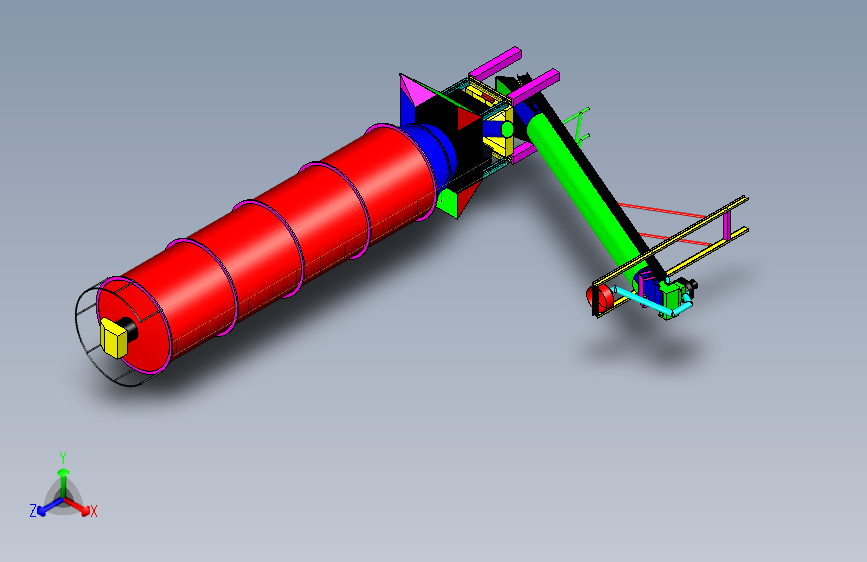Click the red X axis of the orientation triad

tap(78, 506)
